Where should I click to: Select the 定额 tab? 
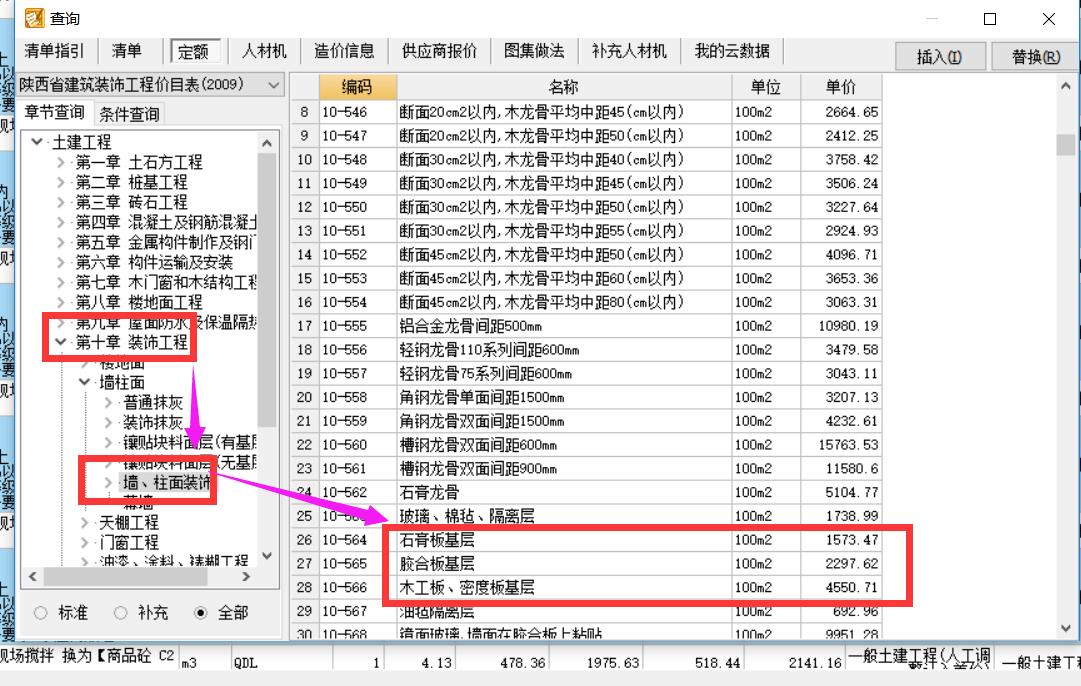[x=193, y=52]
